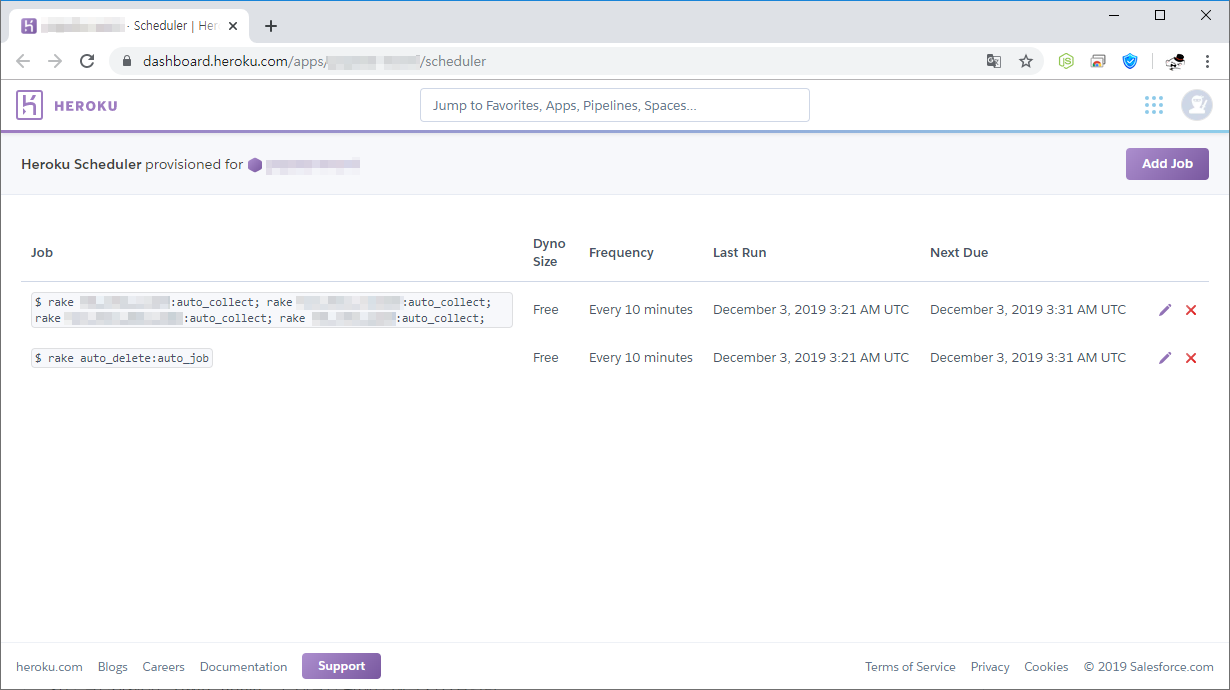Screen dimensions: 1230x690
Task: Click the incognito-style profile icon
Action: [1175, 61]
